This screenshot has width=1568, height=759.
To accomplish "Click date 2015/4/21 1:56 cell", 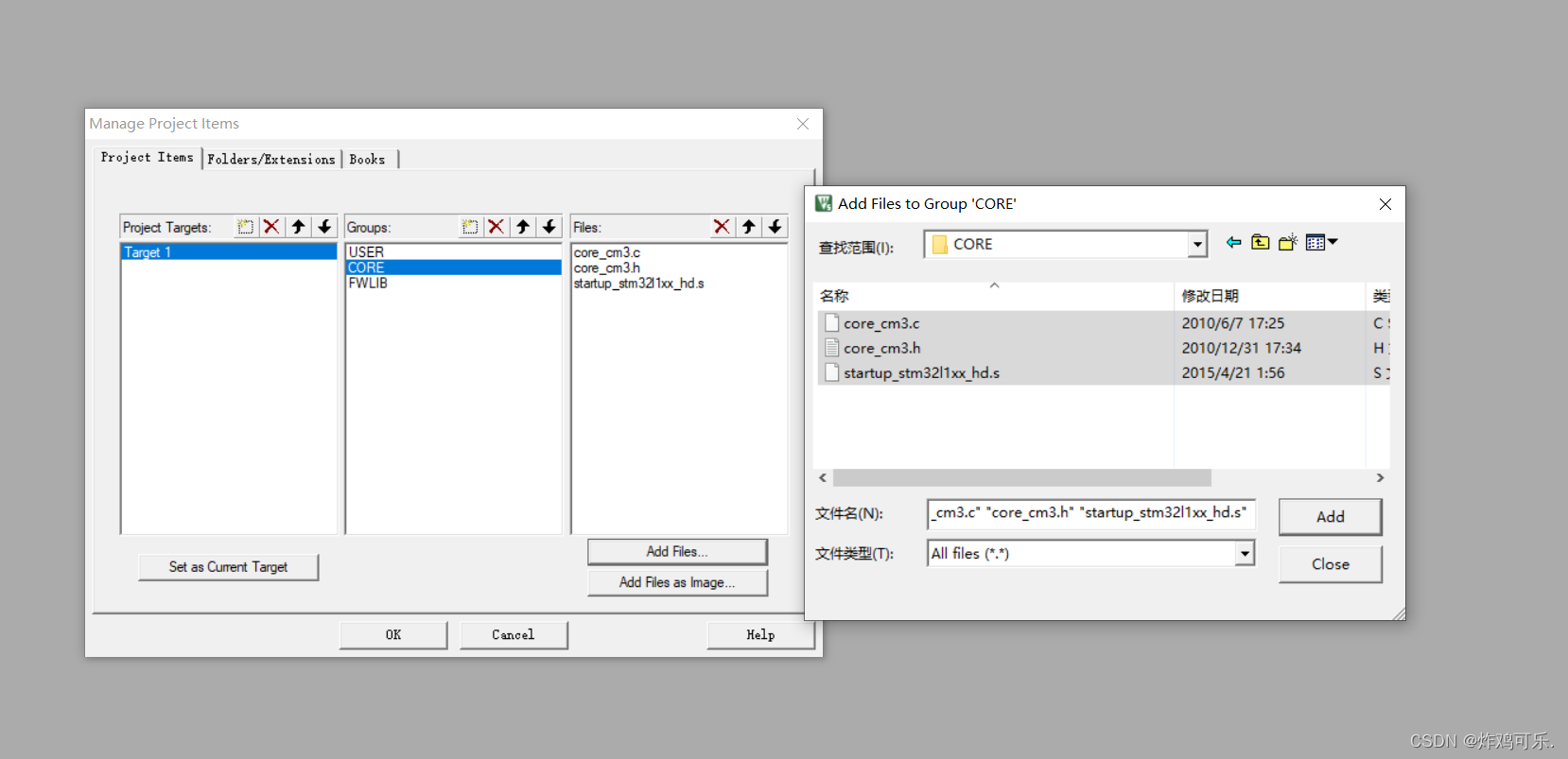I will pos(1232,372).
